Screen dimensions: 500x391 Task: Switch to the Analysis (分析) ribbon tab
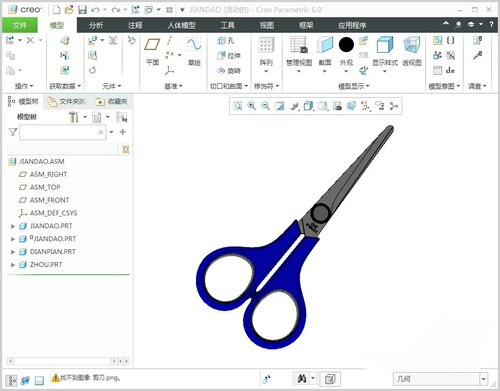pos(96,25)
